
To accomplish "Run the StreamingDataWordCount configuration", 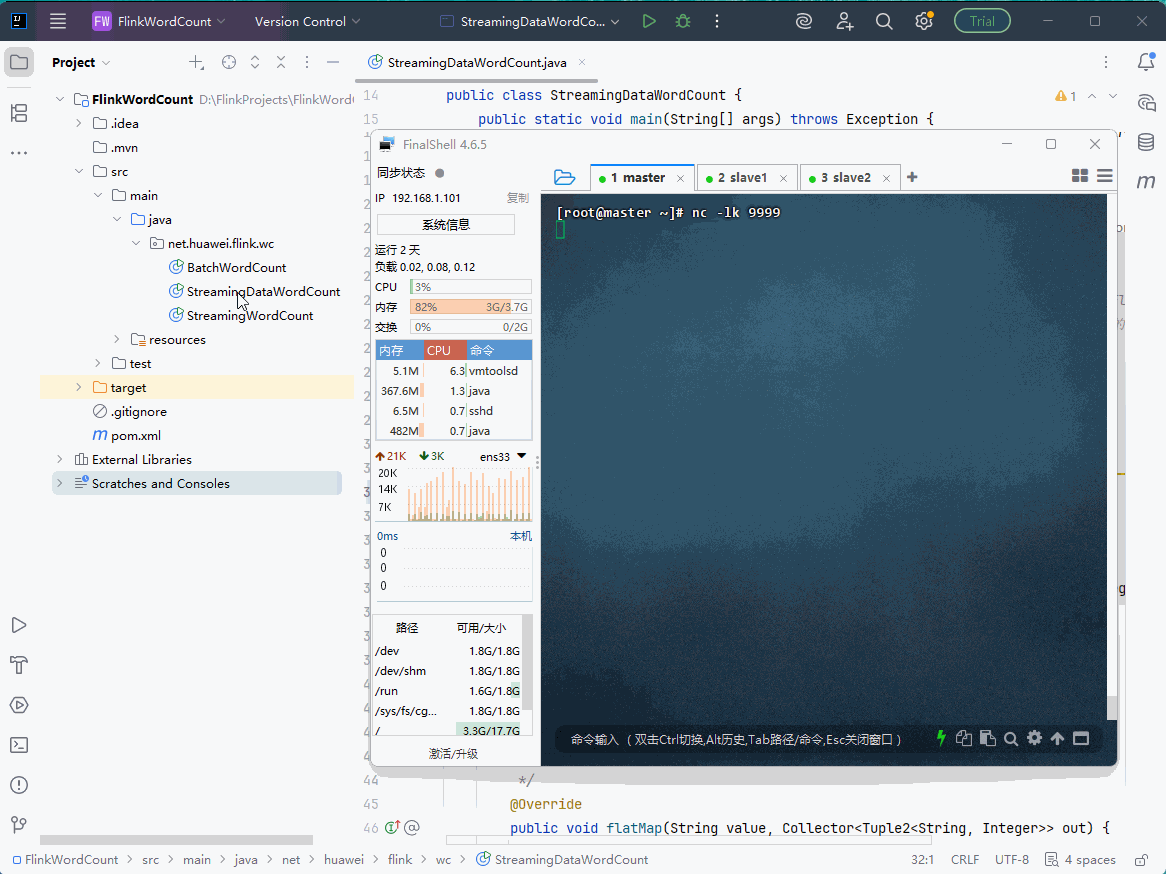I will click(648, 22).
